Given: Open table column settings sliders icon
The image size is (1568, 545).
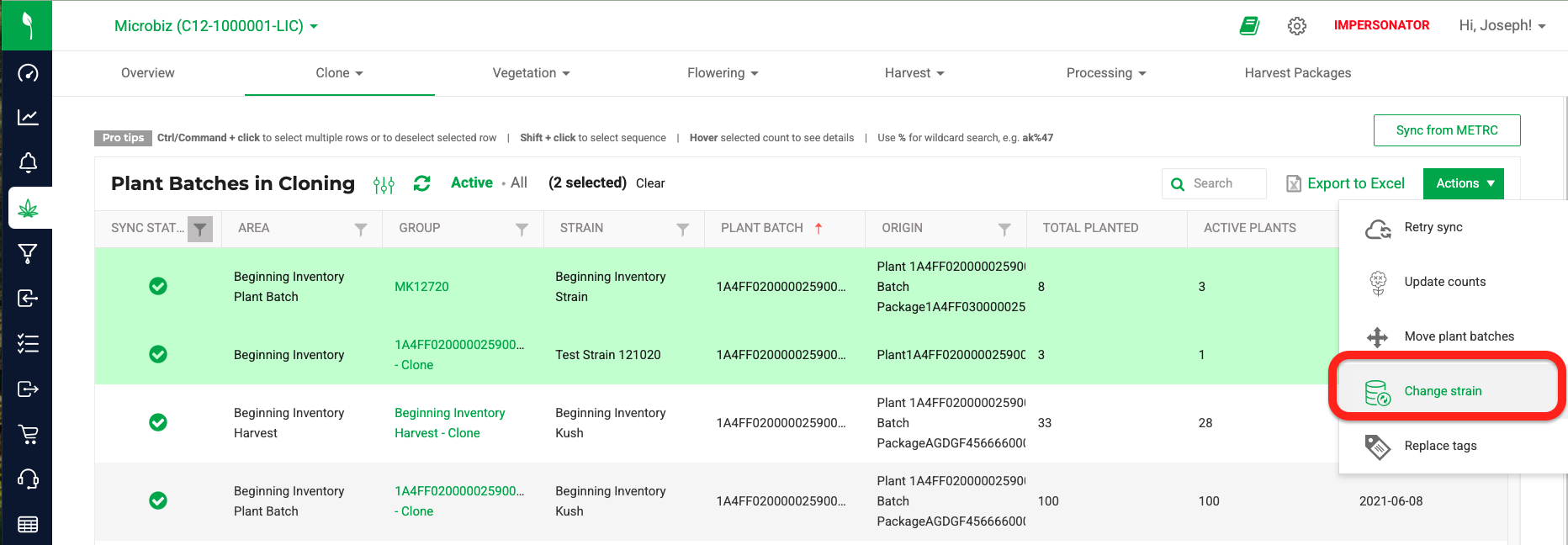Looking at the screenshot, I should click(x=384, y=184).
